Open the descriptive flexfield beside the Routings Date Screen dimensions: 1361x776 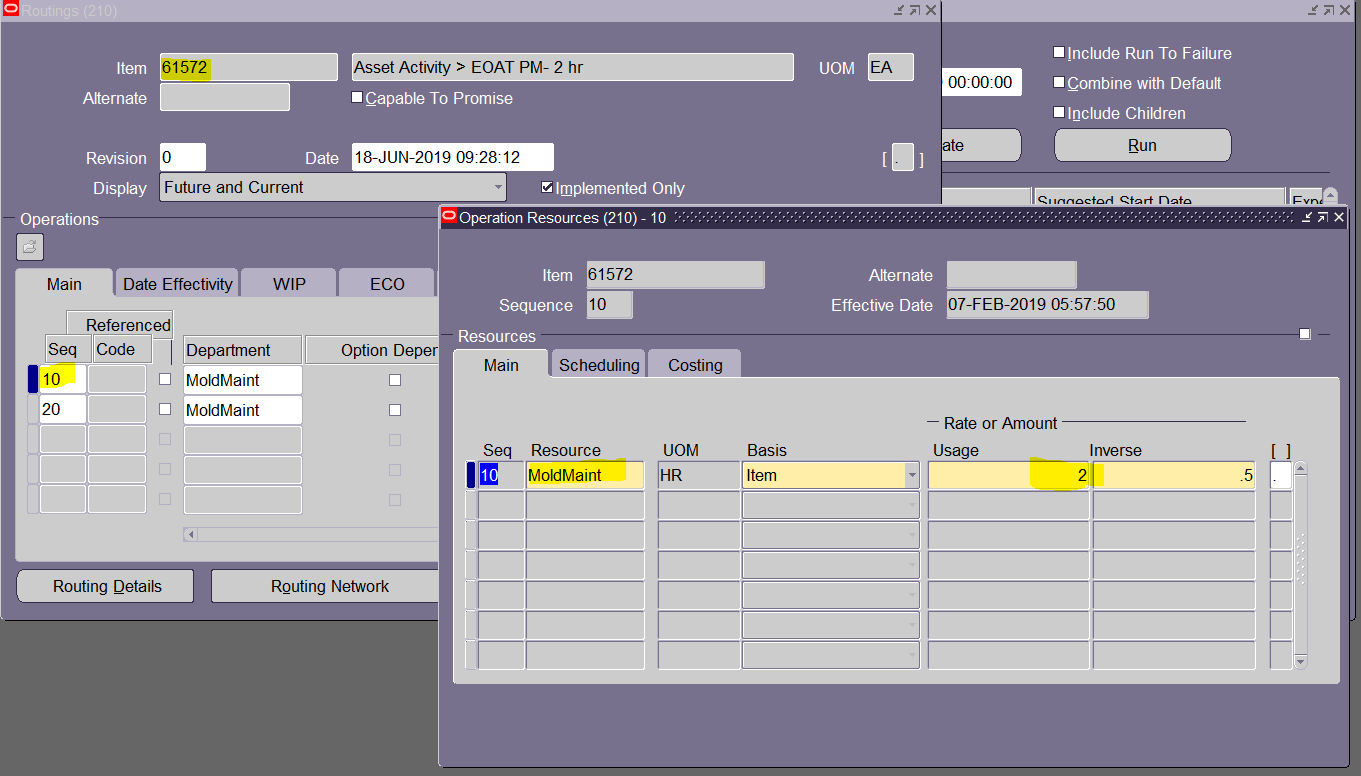coord(903,158)
